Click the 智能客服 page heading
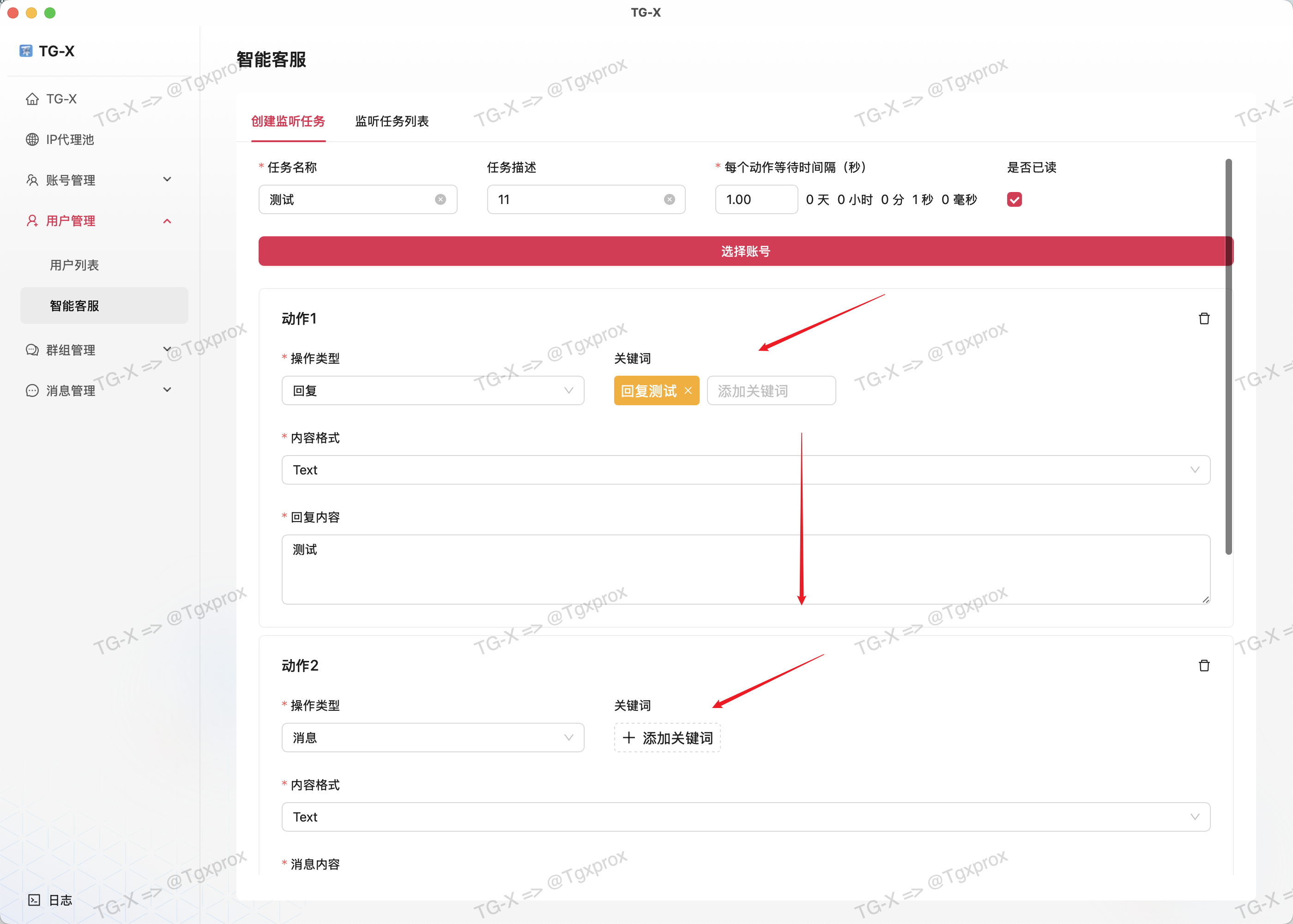Screen dimensions: 1293x924 (x=271, y=59)
